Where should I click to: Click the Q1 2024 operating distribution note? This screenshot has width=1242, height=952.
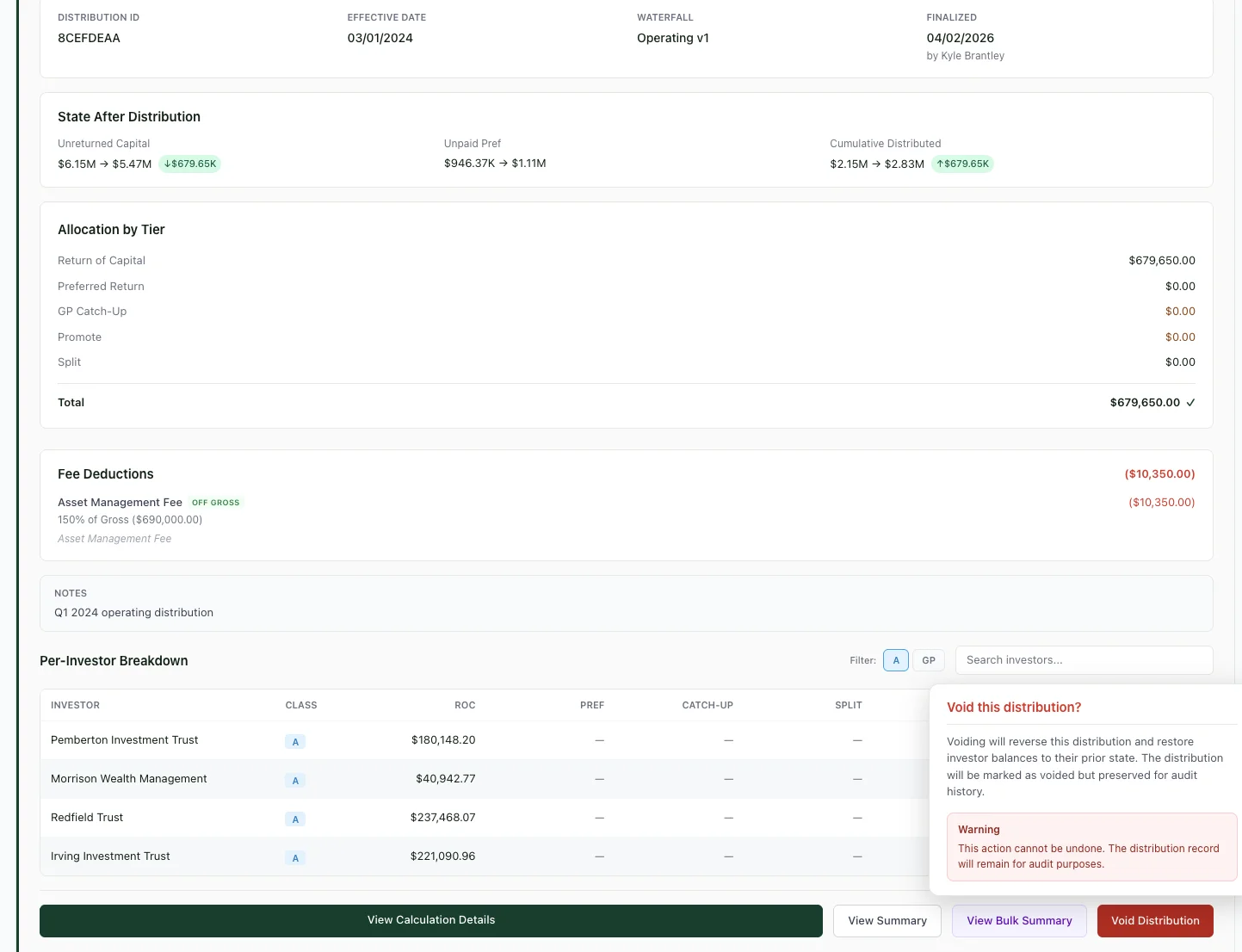click(133, 612)
